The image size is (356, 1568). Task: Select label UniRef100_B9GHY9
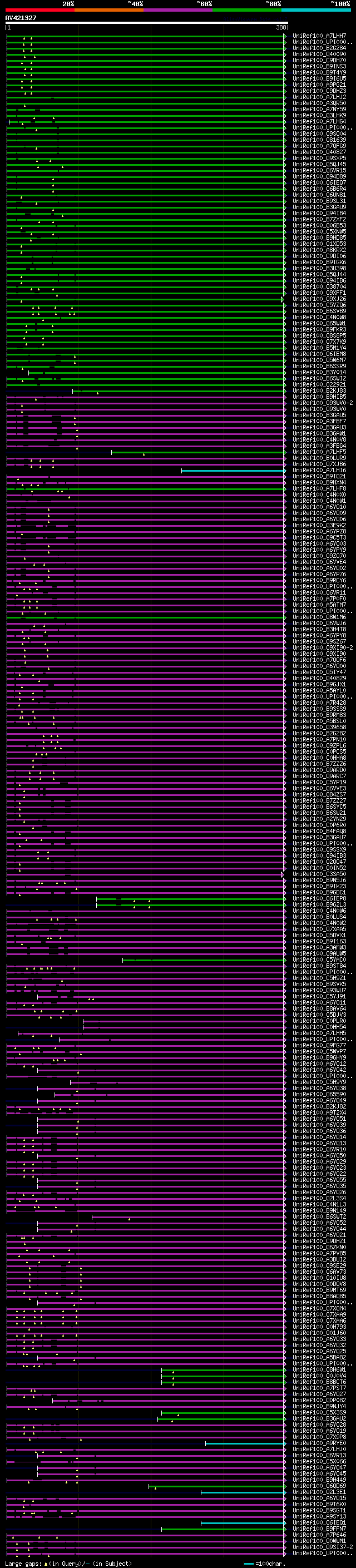pyautogui.click(x=319, y=1058)
